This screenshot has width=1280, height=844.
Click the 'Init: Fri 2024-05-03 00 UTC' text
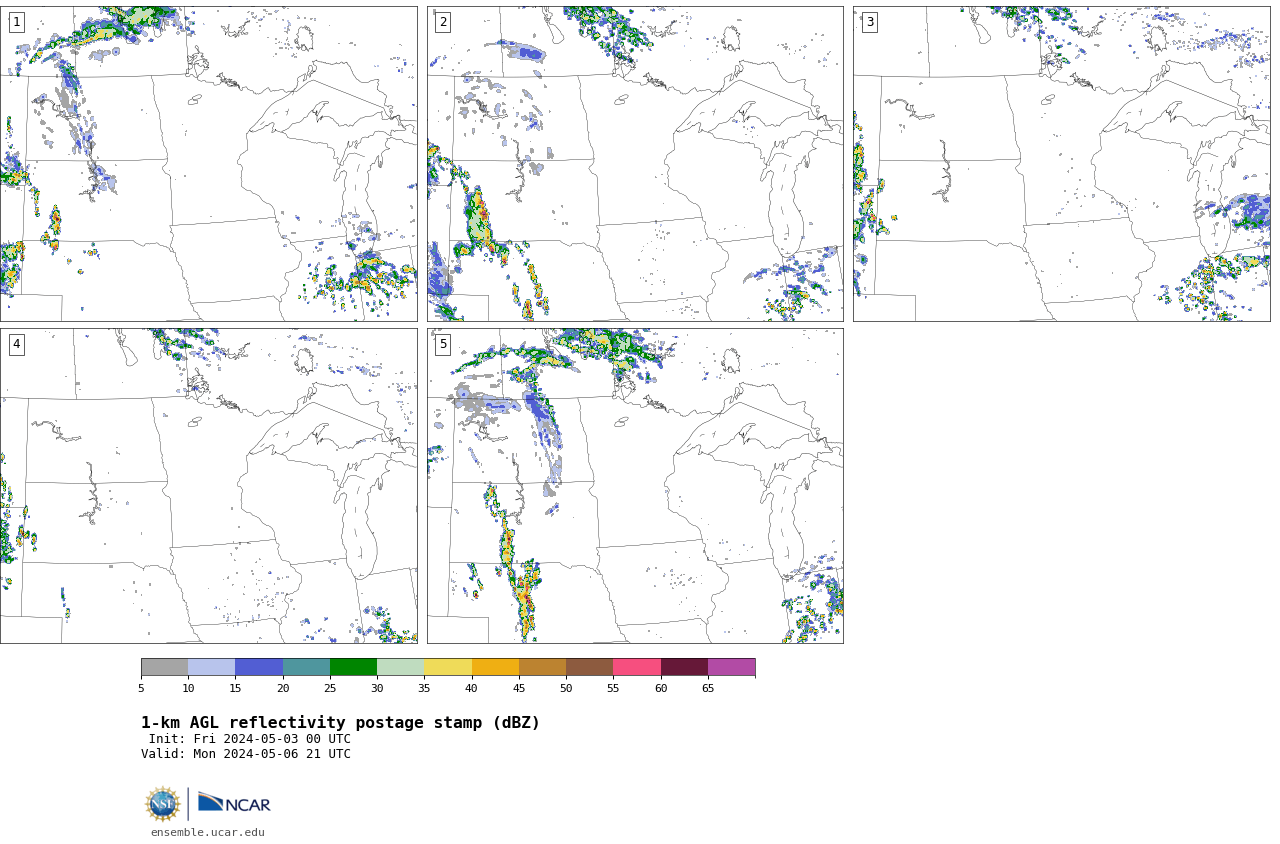(250, 739)
